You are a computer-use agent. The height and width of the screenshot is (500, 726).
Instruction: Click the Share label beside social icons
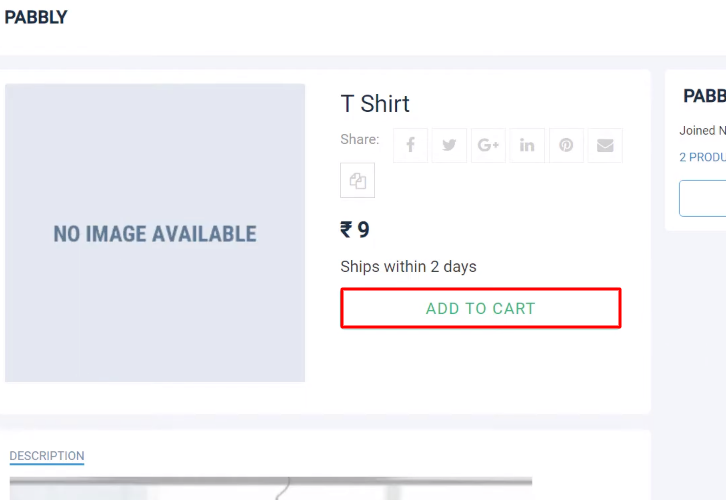pyautogui.click(x=359, y=139)
